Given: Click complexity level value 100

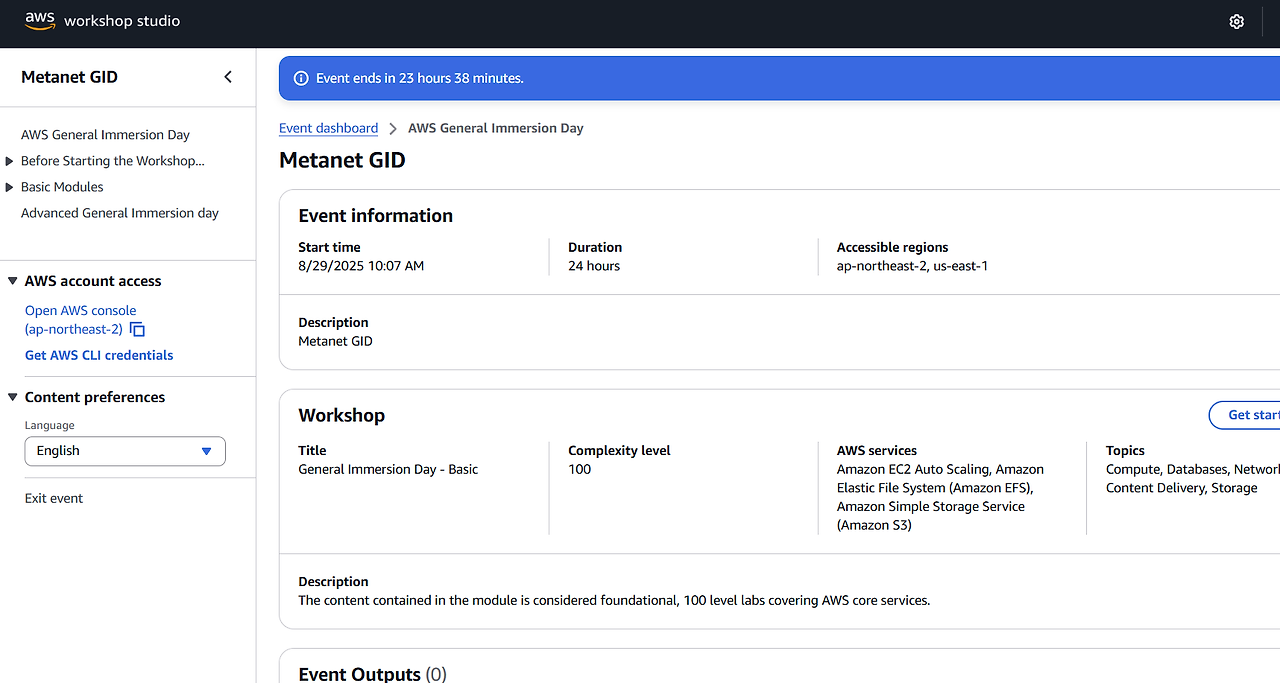Looking at the screenshot, I should tap(580, 469).
